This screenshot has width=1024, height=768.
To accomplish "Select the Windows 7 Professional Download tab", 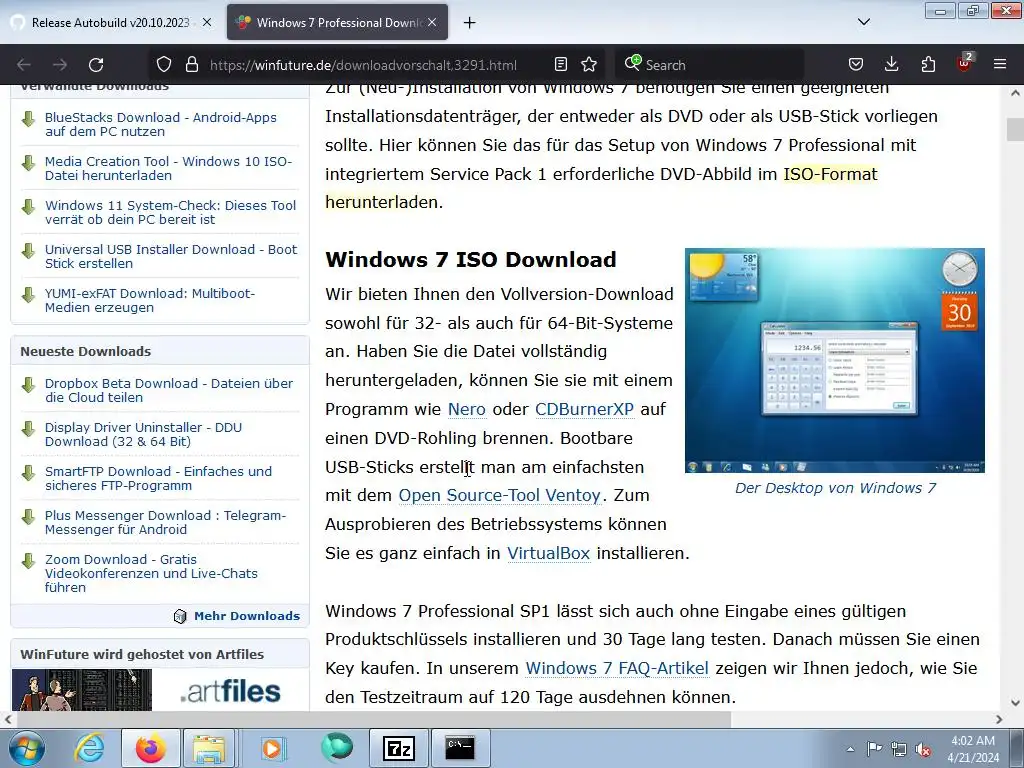I will point(338,23).
